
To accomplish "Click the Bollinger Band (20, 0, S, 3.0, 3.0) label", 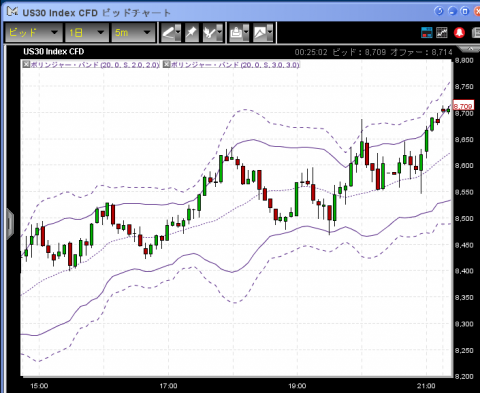I will coord(235,65).
